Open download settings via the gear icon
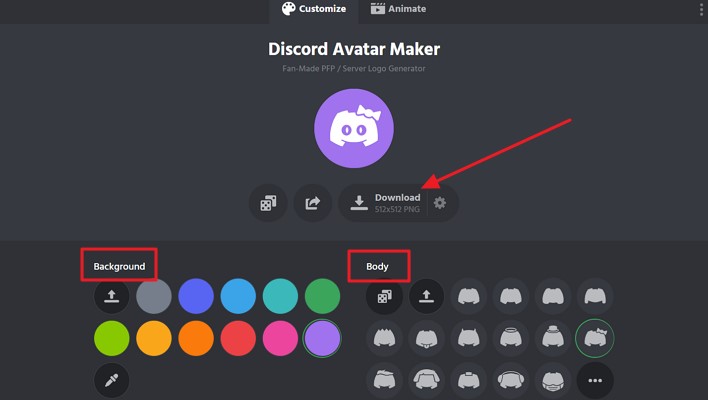 tap(440, 203)
